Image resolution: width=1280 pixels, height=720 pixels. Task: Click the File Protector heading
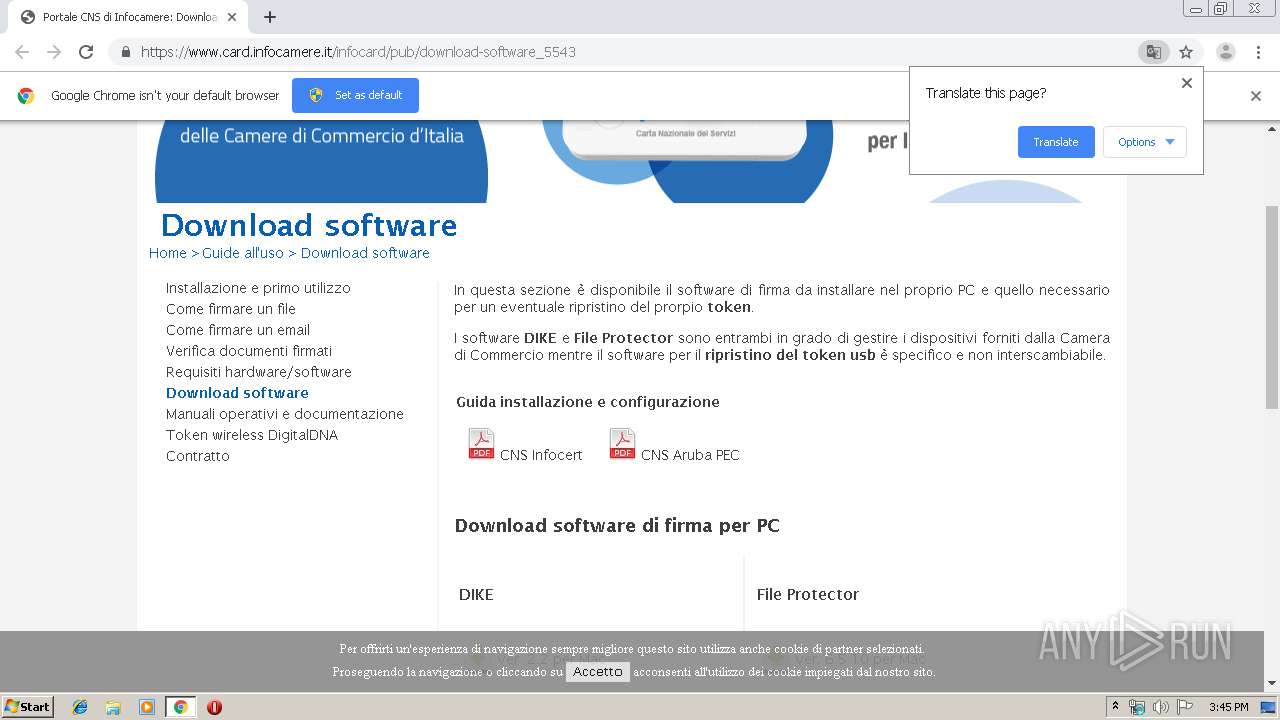(x=808, y=594)
